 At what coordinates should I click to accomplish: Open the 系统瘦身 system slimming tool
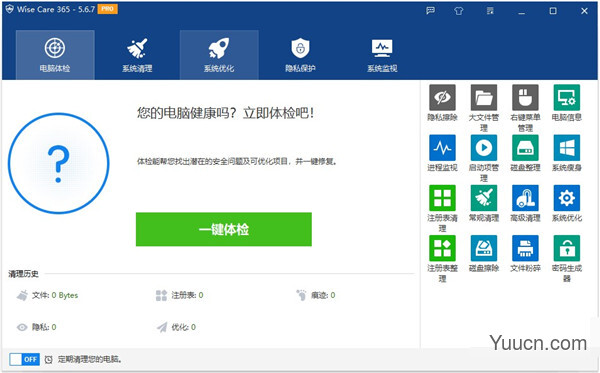[x=567, y=148]
